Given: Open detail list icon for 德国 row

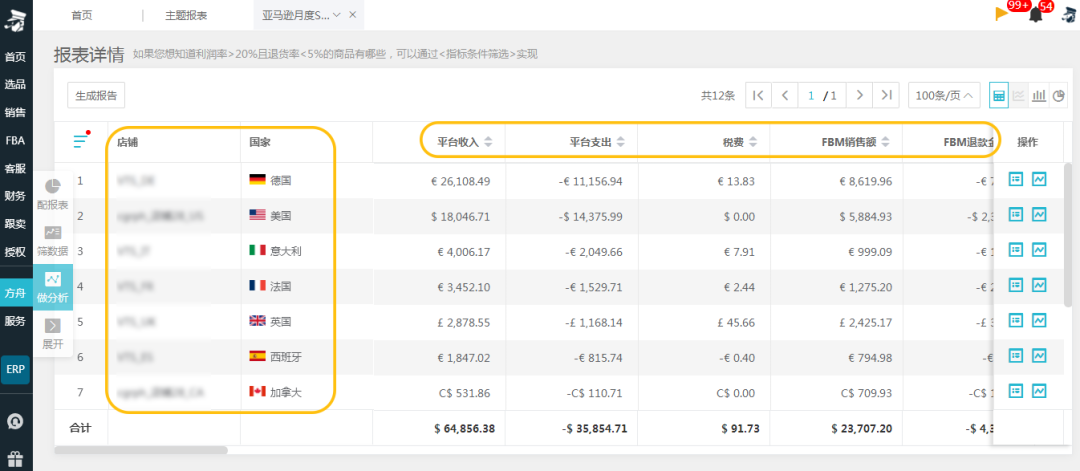Looking at the screenshot, I should click(x=1015, y=179).
